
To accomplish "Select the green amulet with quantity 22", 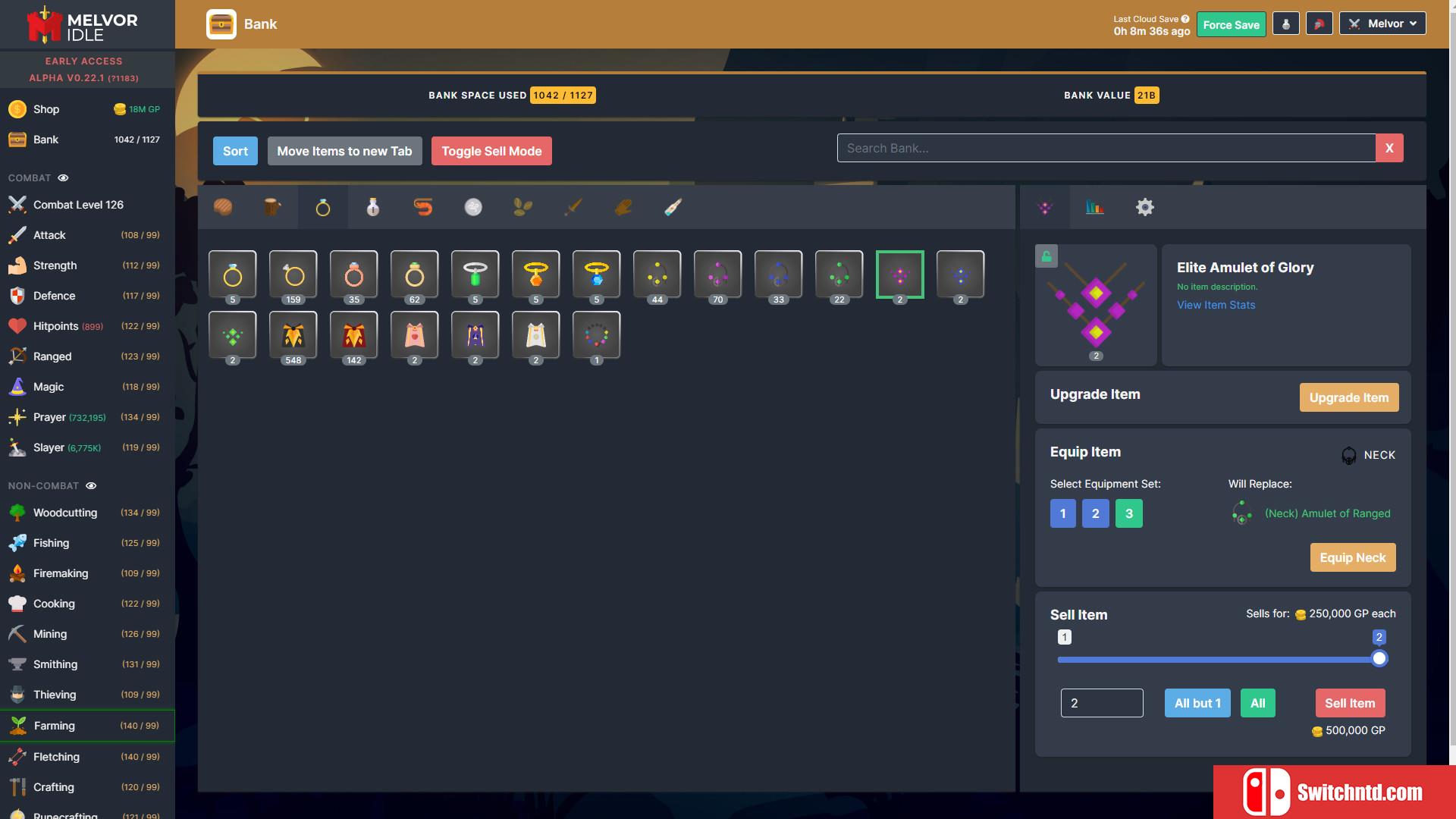I will coord(839,275).
